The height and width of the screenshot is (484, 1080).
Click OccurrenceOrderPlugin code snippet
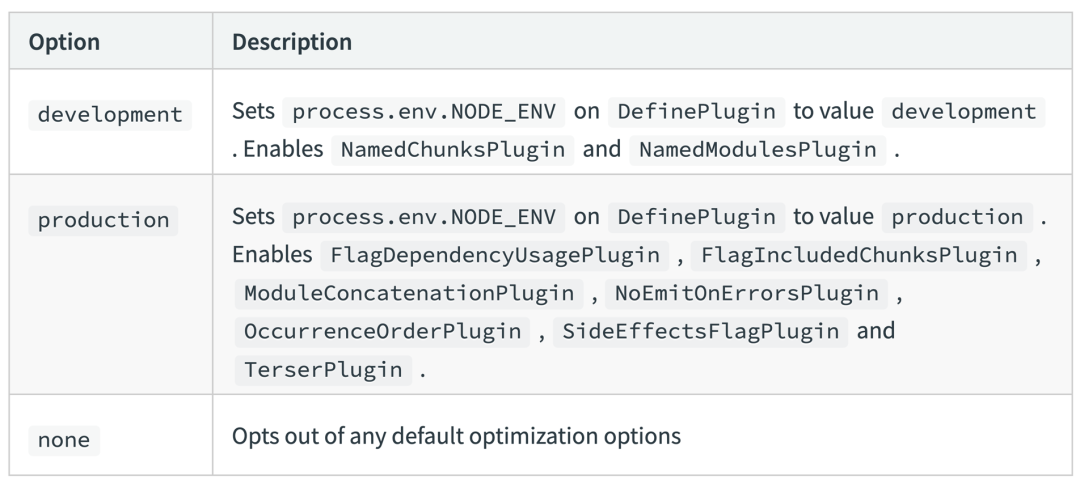[x=381, y=331]
